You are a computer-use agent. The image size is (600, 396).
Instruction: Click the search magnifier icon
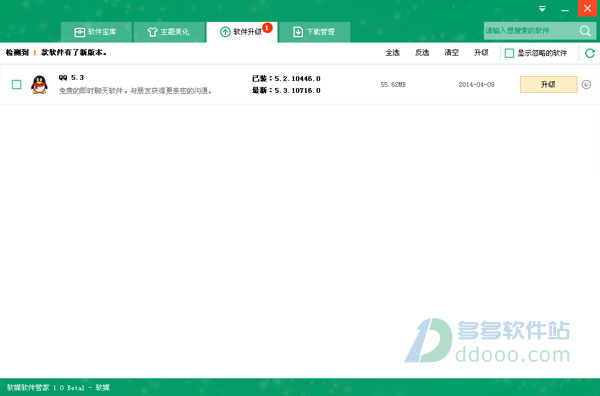pos(585,31)
